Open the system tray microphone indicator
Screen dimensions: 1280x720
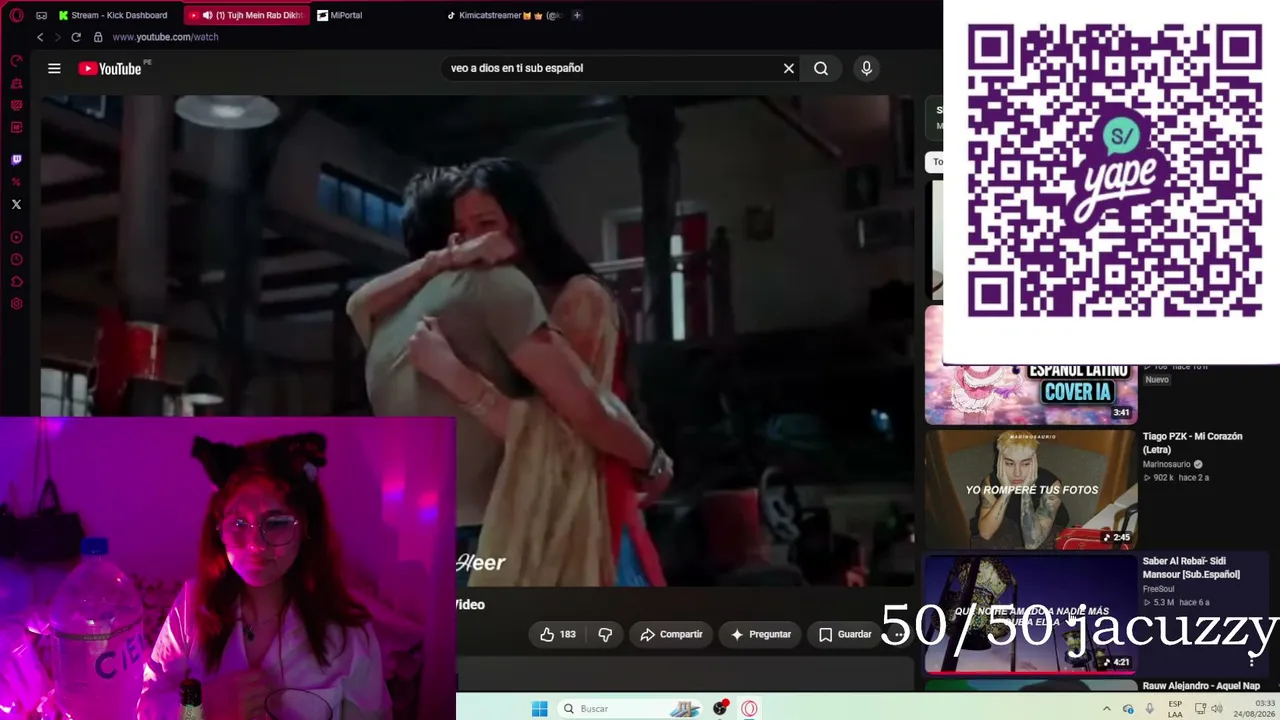pyautogui.click(x=1150, y=708)
